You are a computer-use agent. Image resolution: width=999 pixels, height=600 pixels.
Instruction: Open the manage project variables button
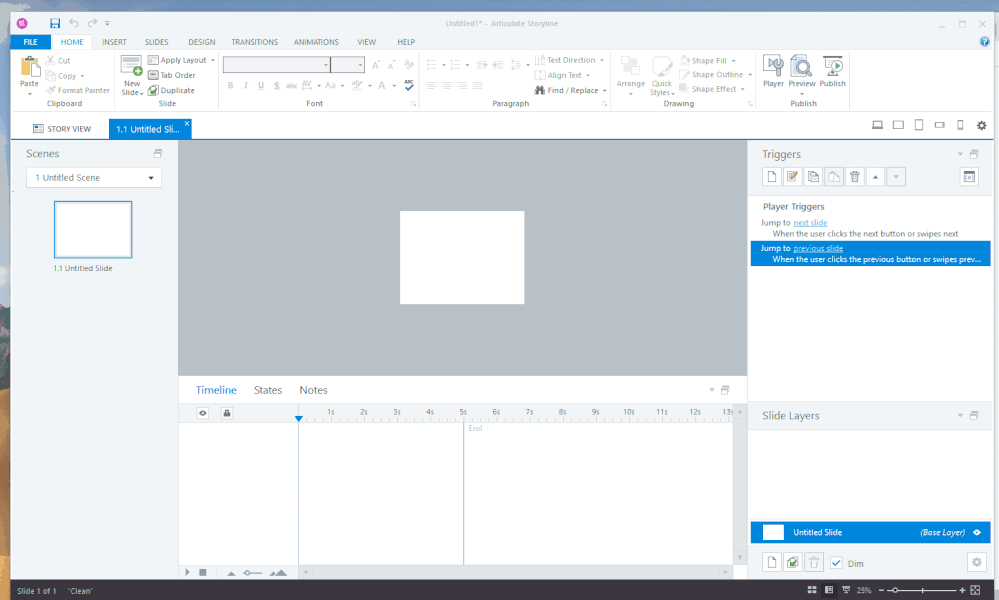pyautogui.click(x=968, y=177)
